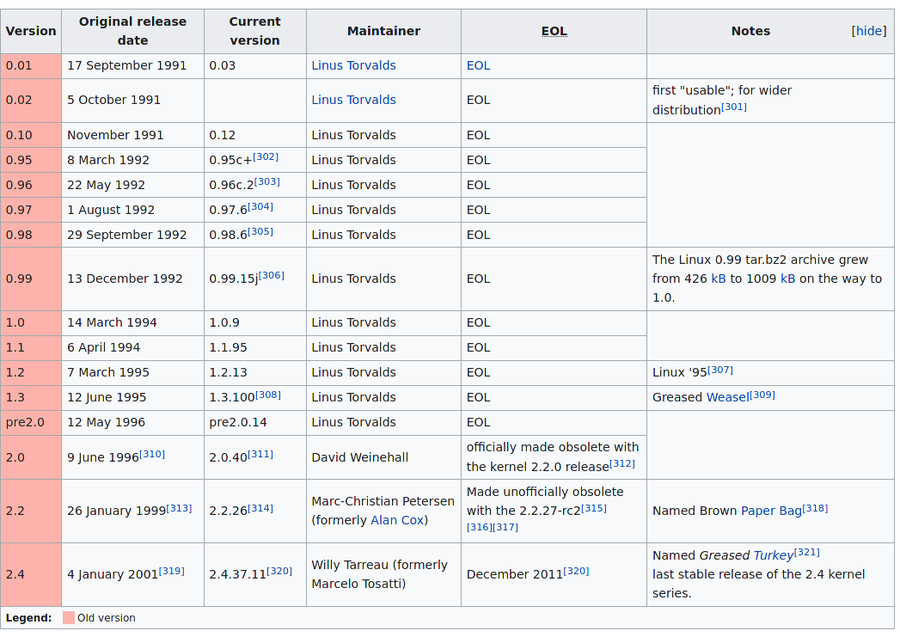Open citation 315 after 2.2.27-rc2
Screen dimensions: 900x637
(593, 508)
